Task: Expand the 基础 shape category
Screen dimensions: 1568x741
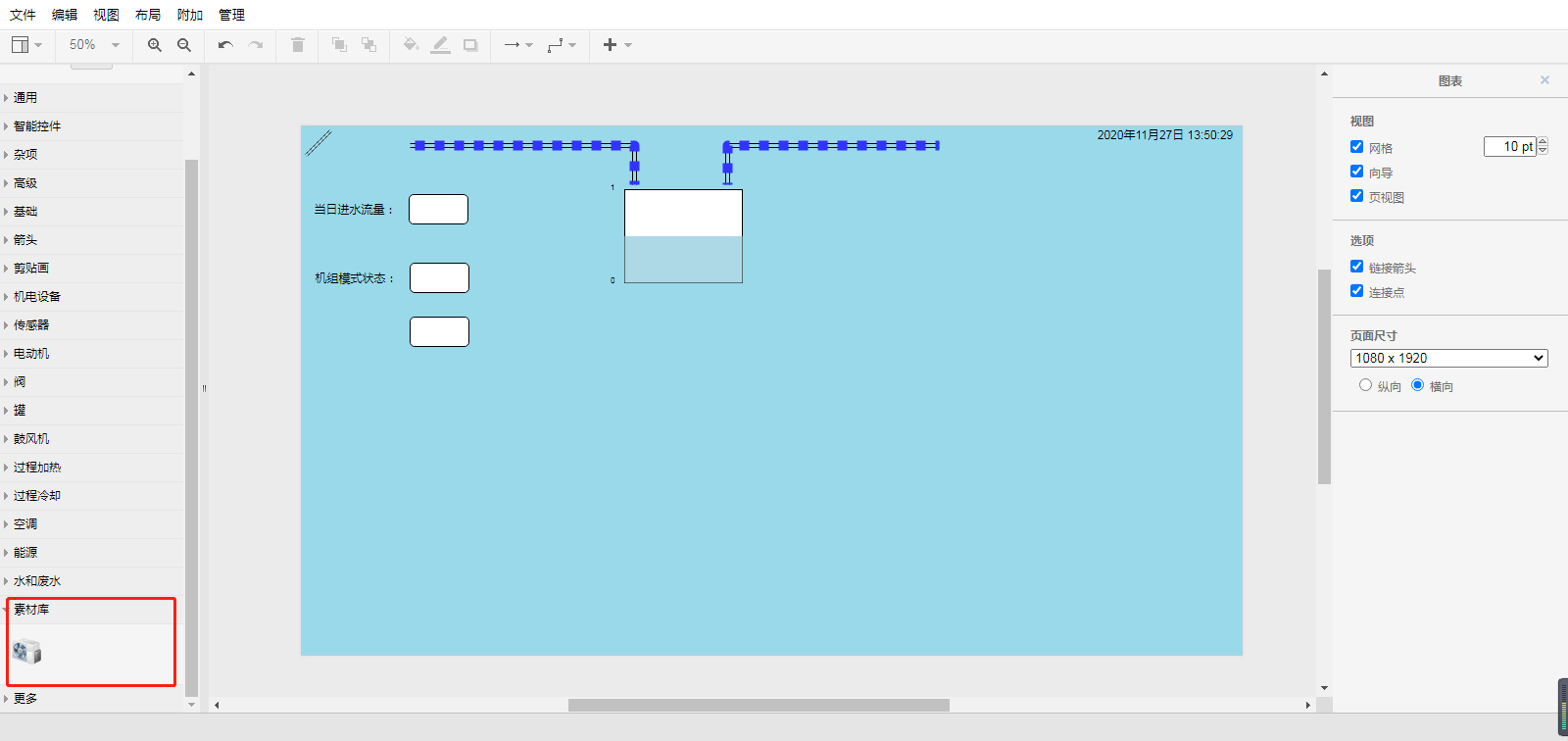Action: (92, 212)
